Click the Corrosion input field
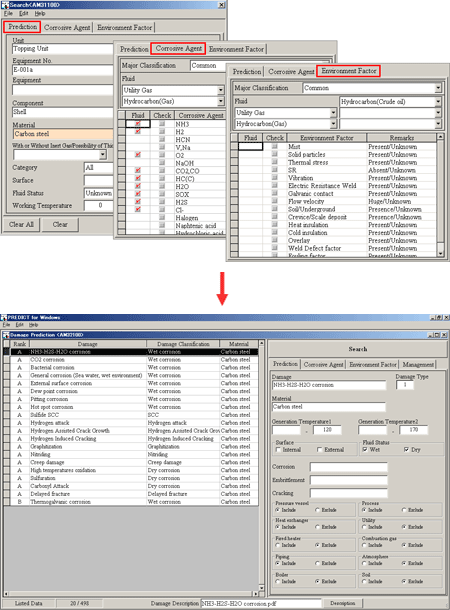This screenshot has height=610, width=450. pyautogui.click(x=348, y=467)
